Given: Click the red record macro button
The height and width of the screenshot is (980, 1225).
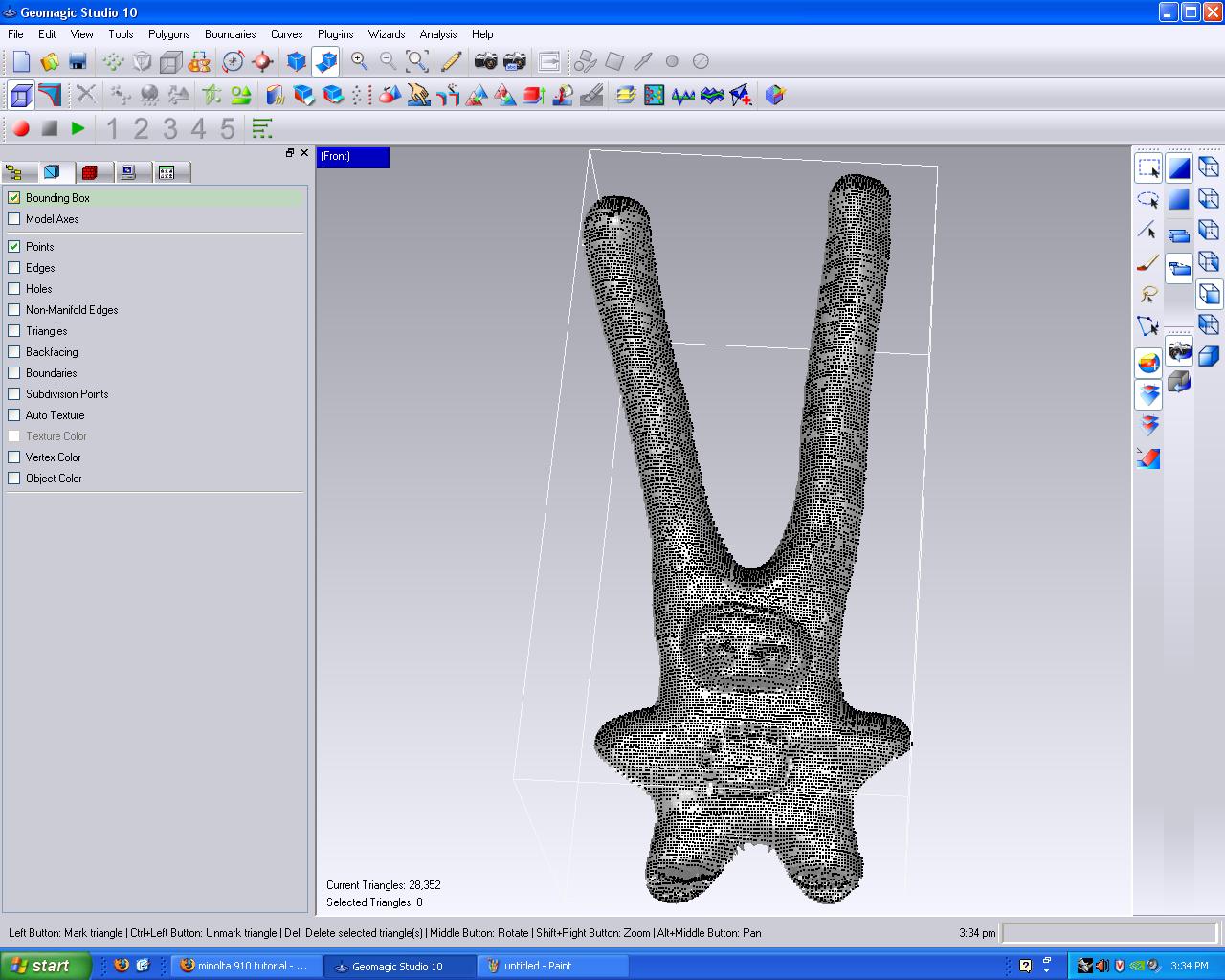Looking at the screenshot, I should [21, 128].
